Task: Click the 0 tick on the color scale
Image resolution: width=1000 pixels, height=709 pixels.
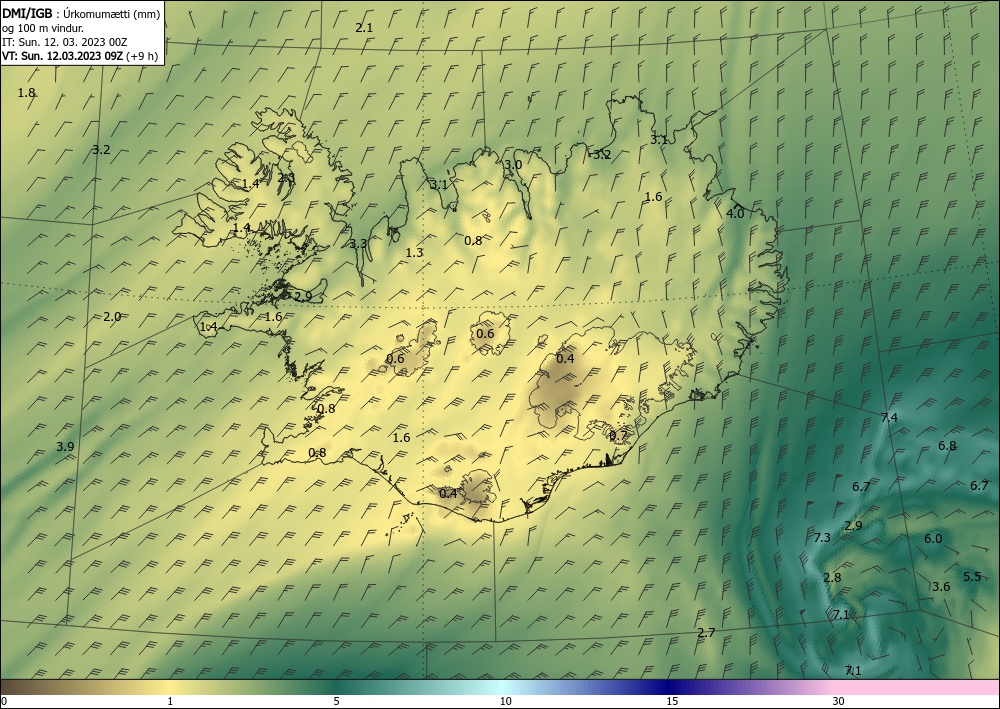Action: tap(4, 702)
